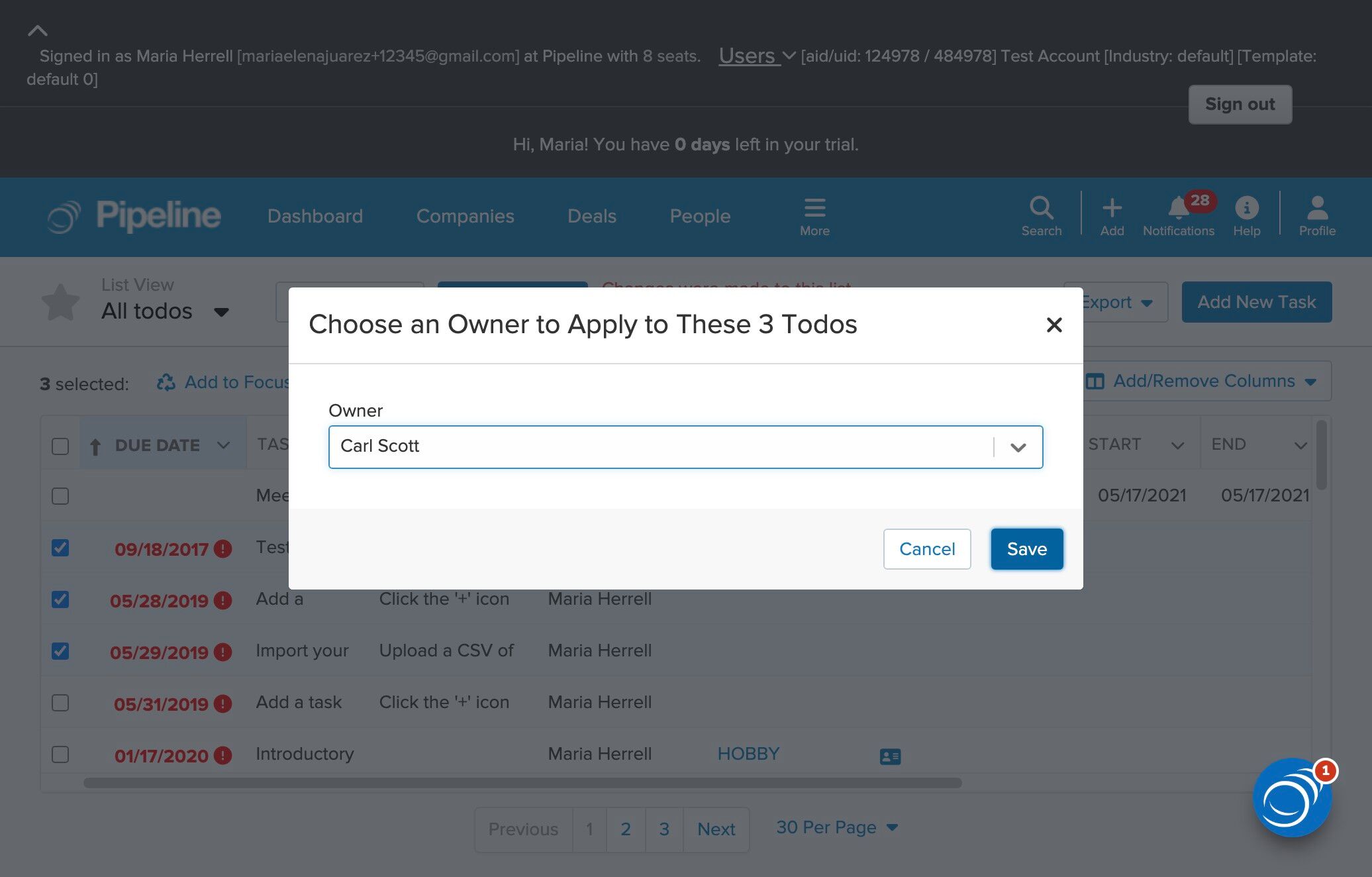Click the Add plus icon
Screen dimensions: 1372x877
pos(1112,208)
